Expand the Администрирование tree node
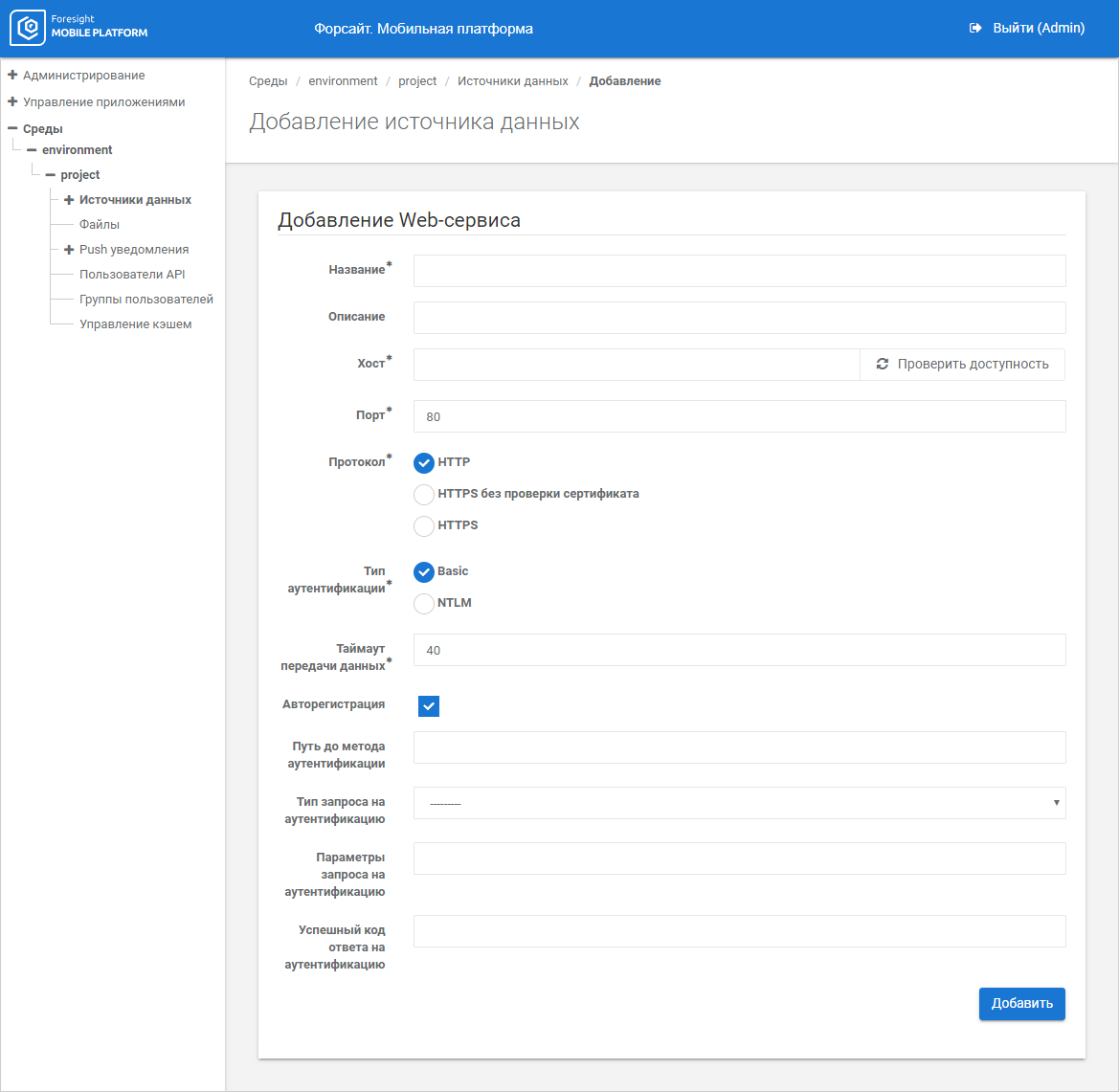The height and width of the screenshot is (1092, 1119). point(12,75)
